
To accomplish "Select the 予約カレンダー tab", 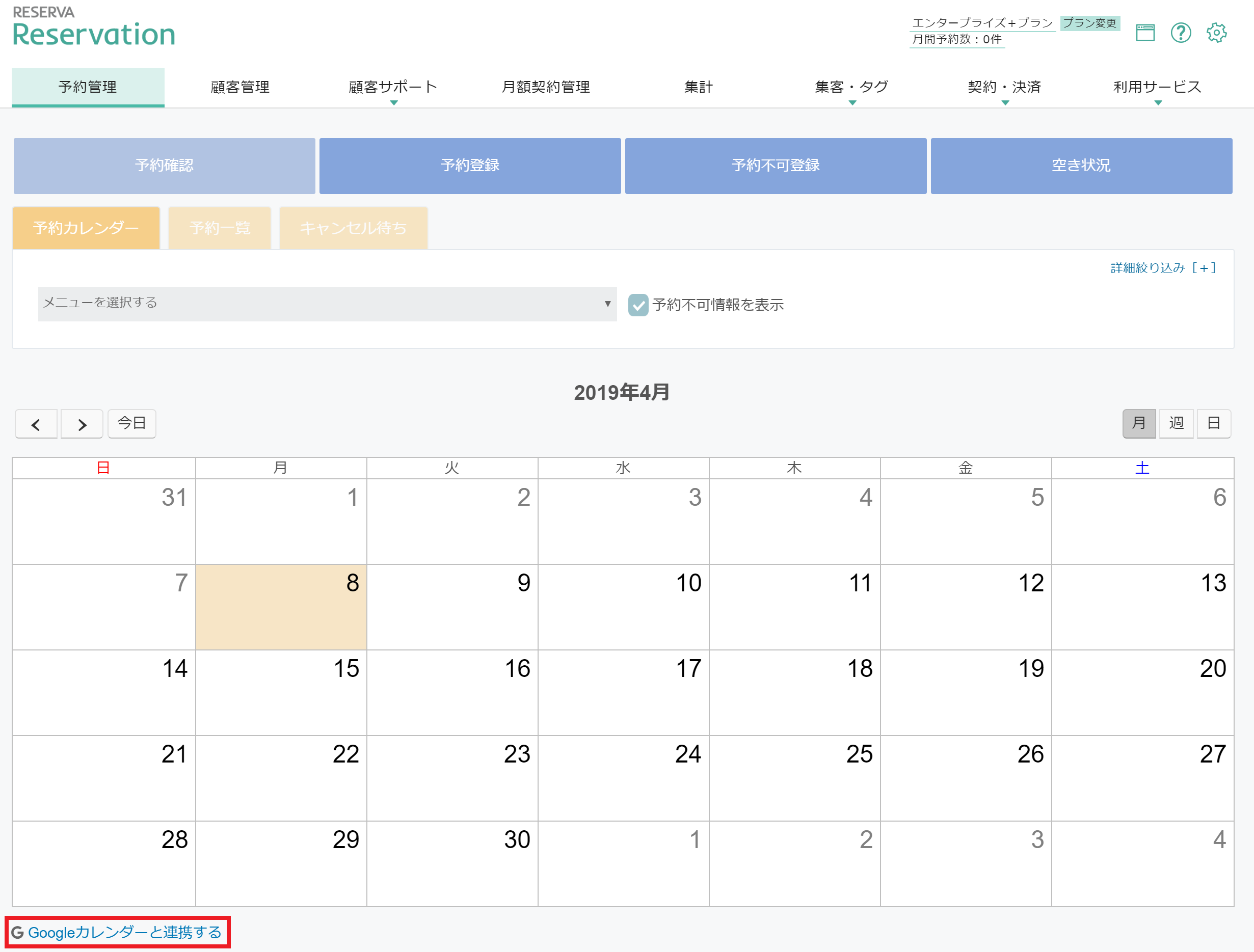I will (x=86, y=228).
